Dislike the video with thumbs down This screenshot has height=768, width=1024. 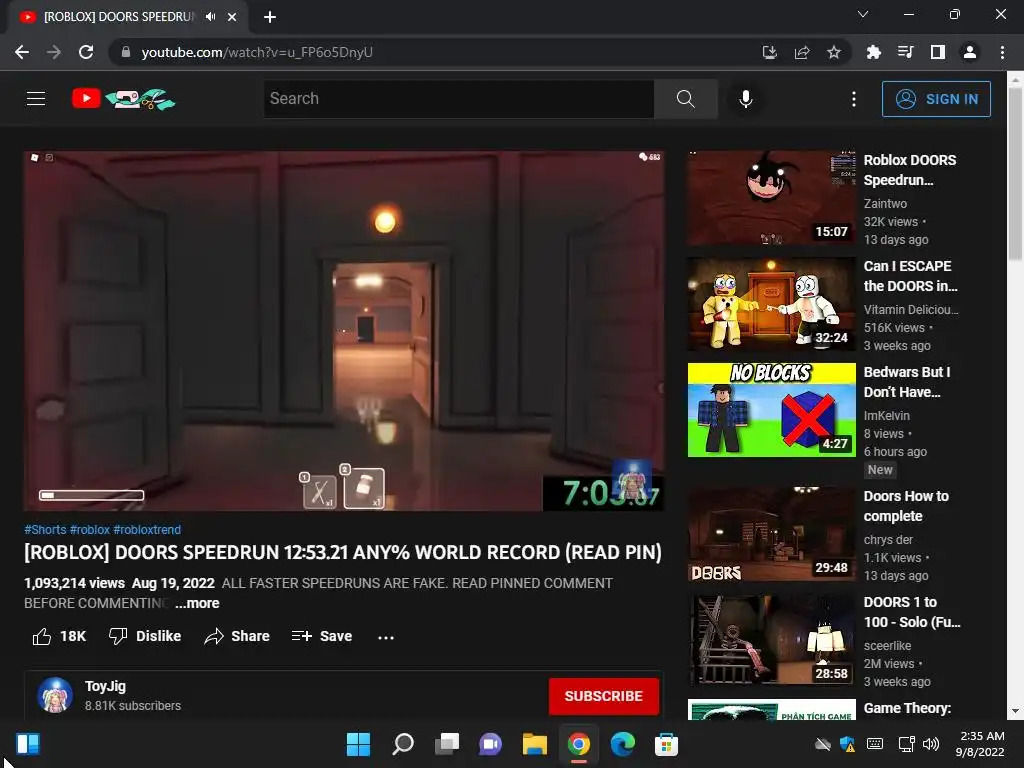point(145,636)
